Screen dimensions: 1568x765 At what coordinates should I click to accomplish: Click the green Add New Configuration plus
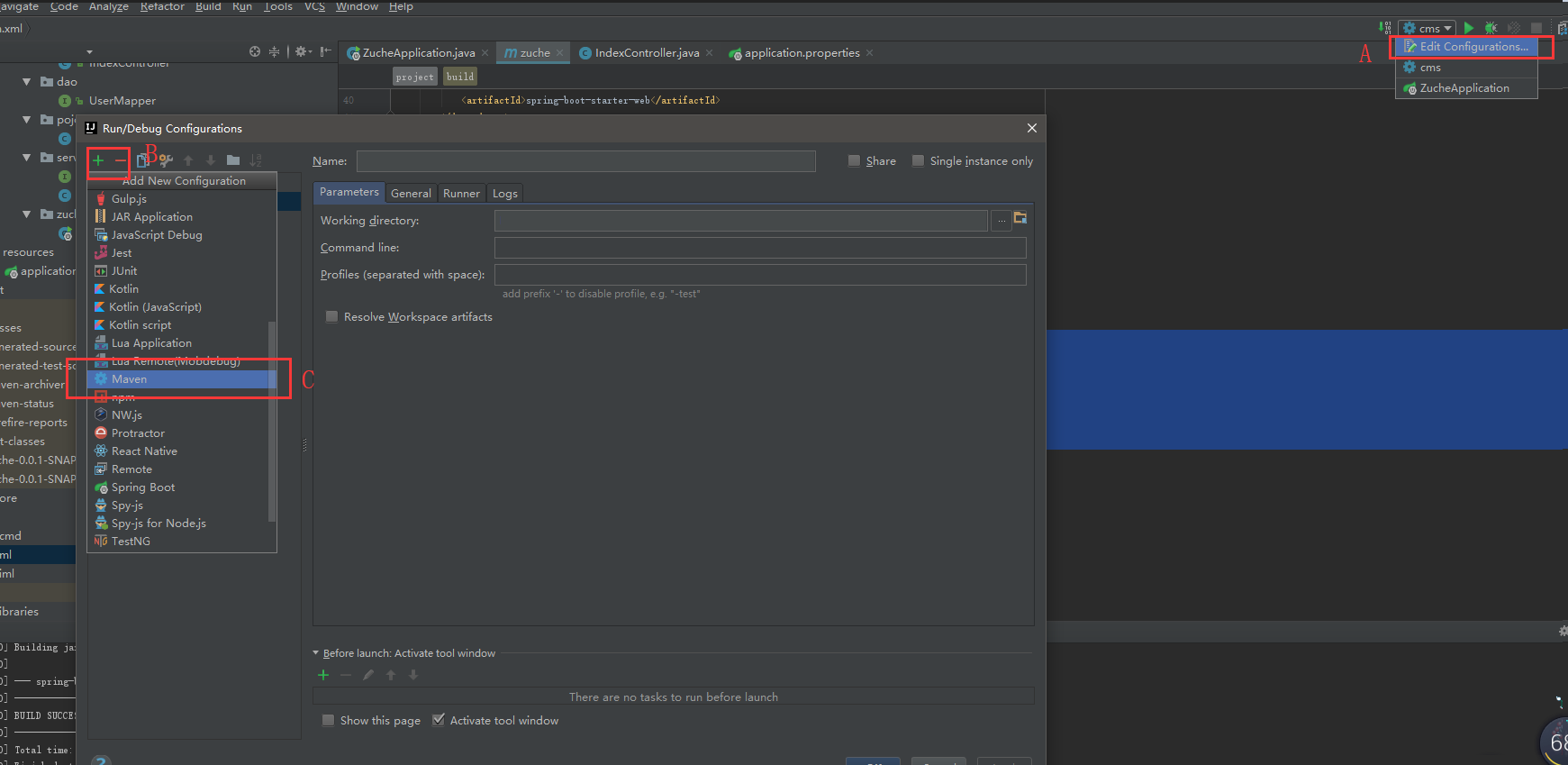(98, 160)
